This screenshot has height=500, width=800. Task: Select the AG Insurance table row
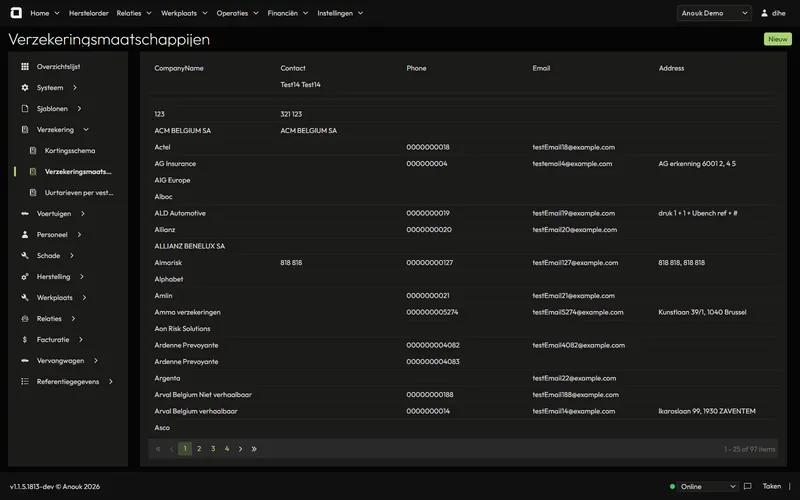[x=463, y=163]
